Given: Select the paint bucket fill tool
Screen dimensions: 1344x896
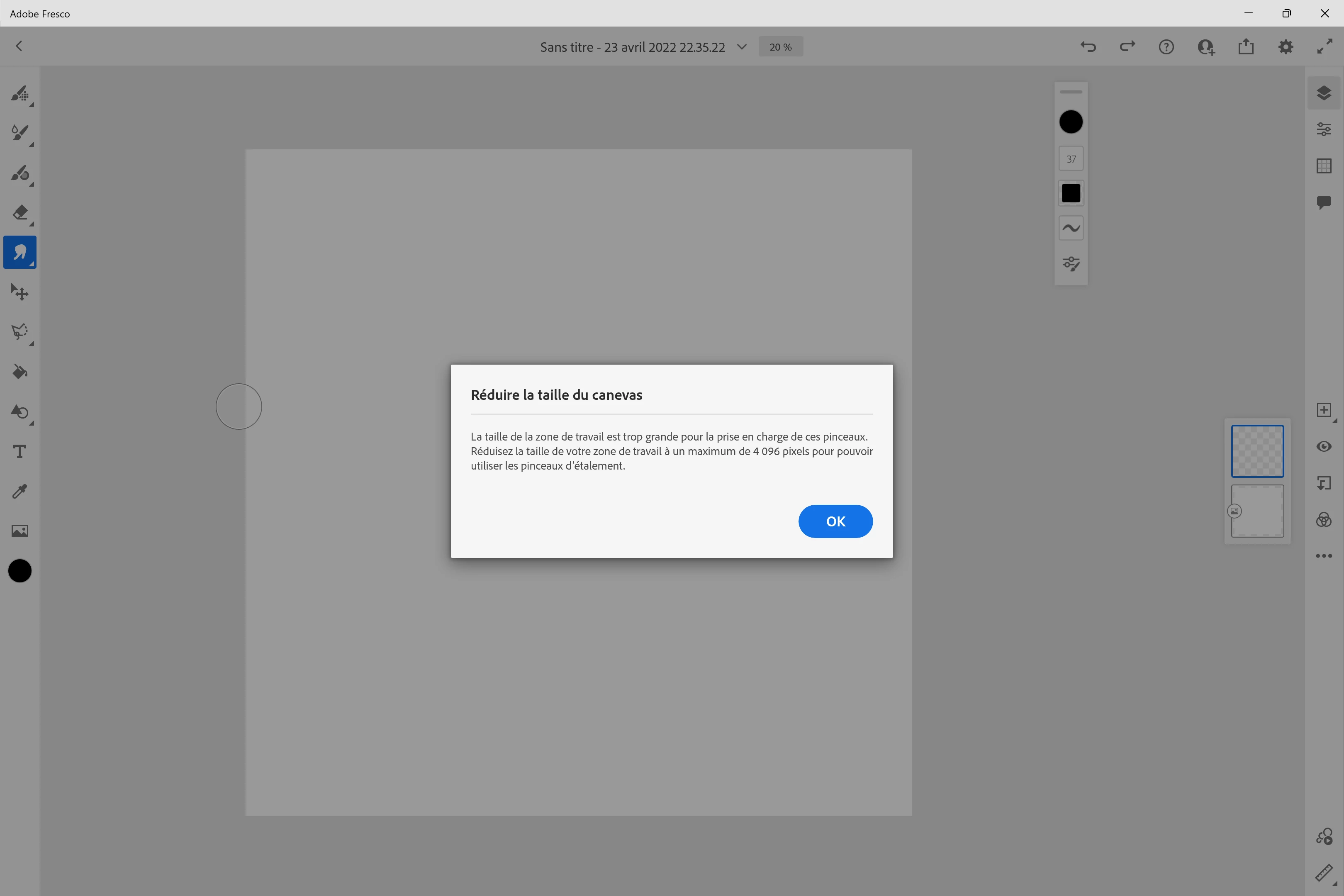Looking at the screenshot, I should pos(19,372).
